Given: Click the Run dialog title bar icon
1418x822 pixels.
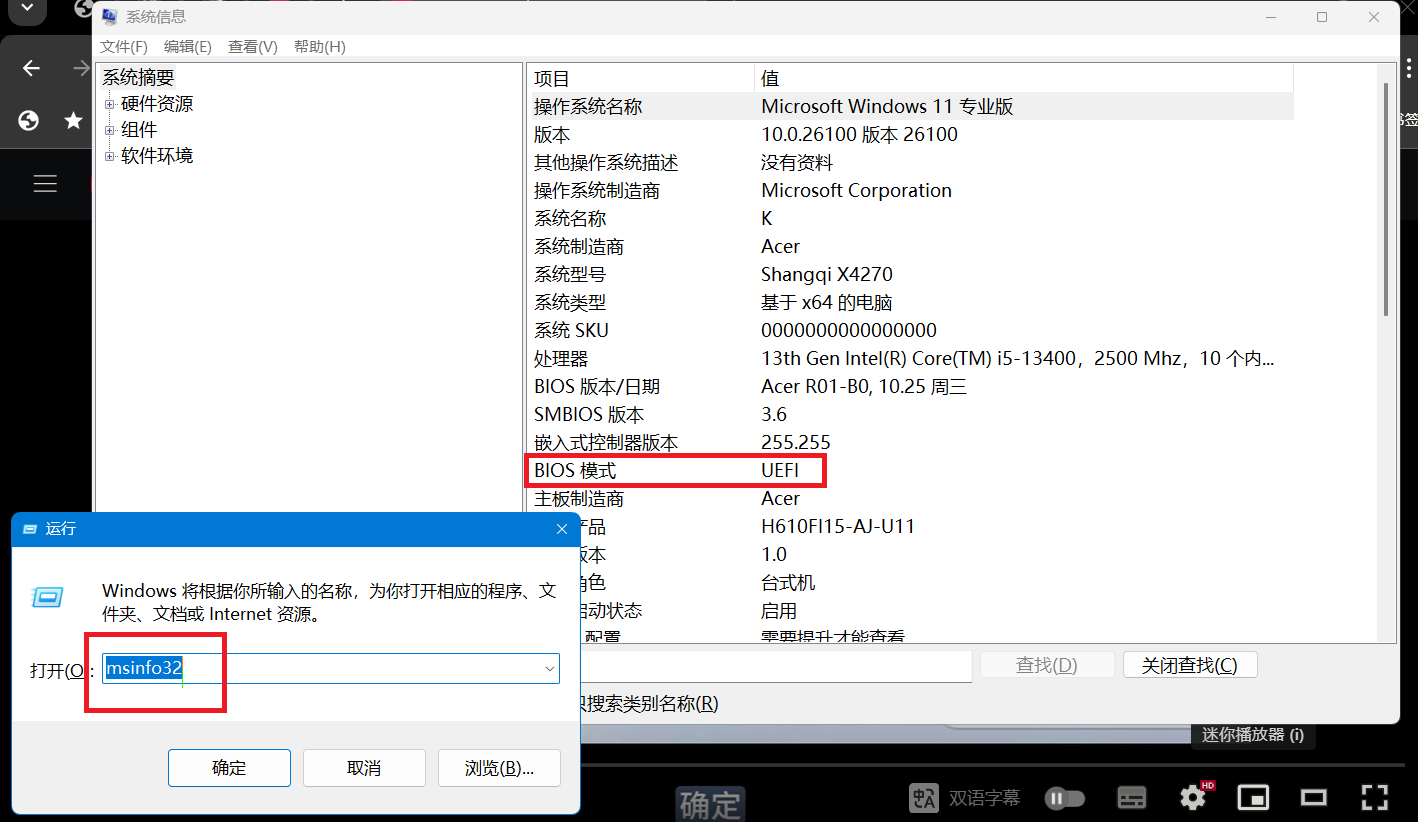Looking at the screenshot, I should pos(30,529).
